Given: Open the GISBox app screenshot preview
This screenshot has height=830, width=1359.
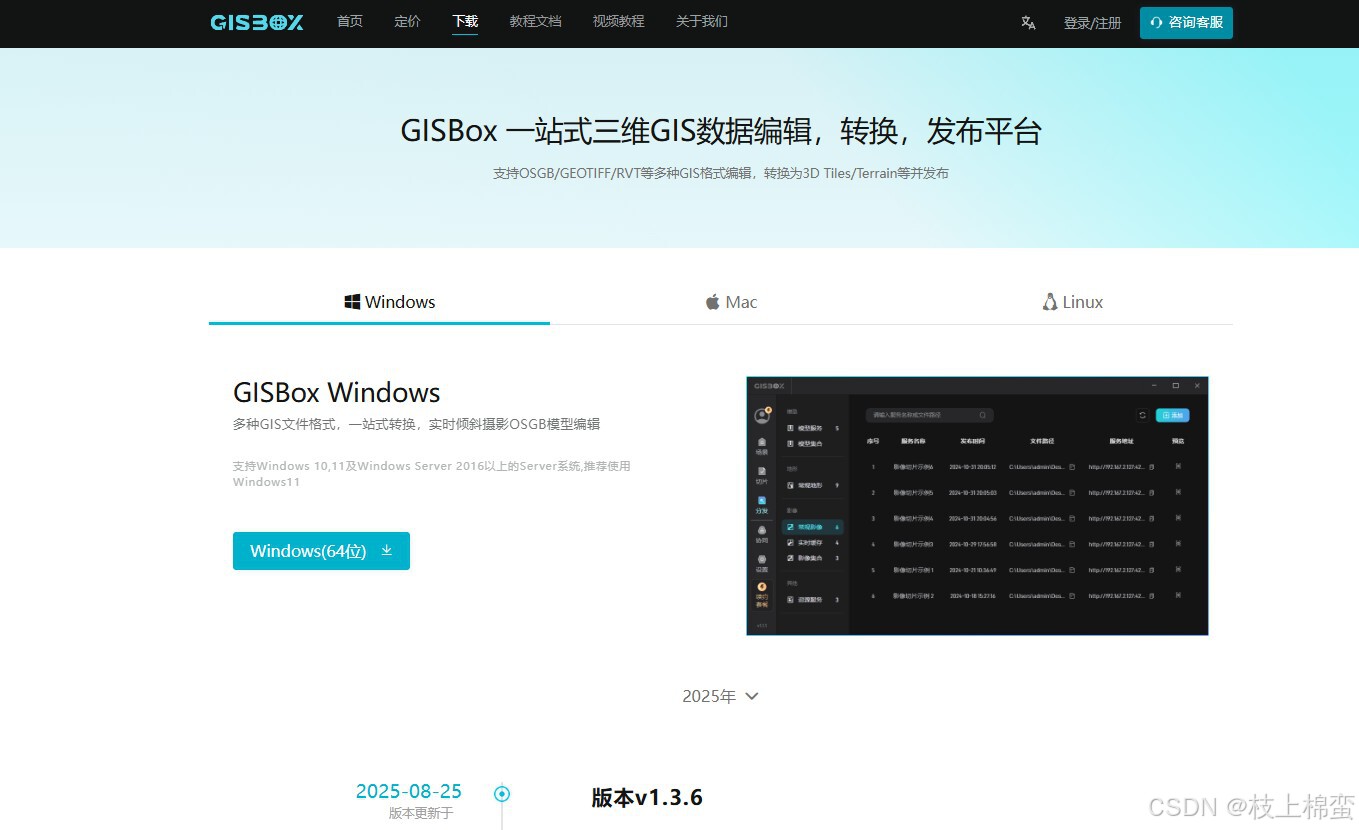Looking at the screenshot, I should pyautogui.click(x=977, y=506).
